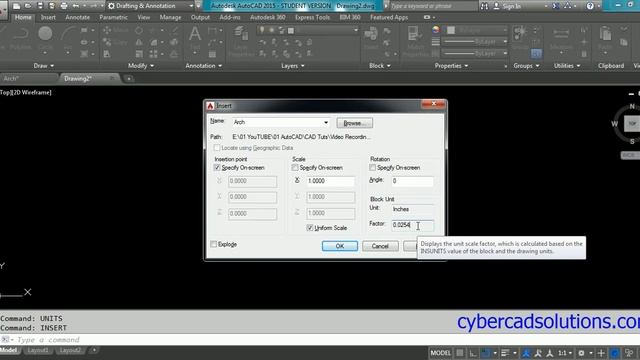Switch to the Layout1 tab
The height and width of the screenshot is (360, 640).
pyautogui.click(x=38, y=350)
